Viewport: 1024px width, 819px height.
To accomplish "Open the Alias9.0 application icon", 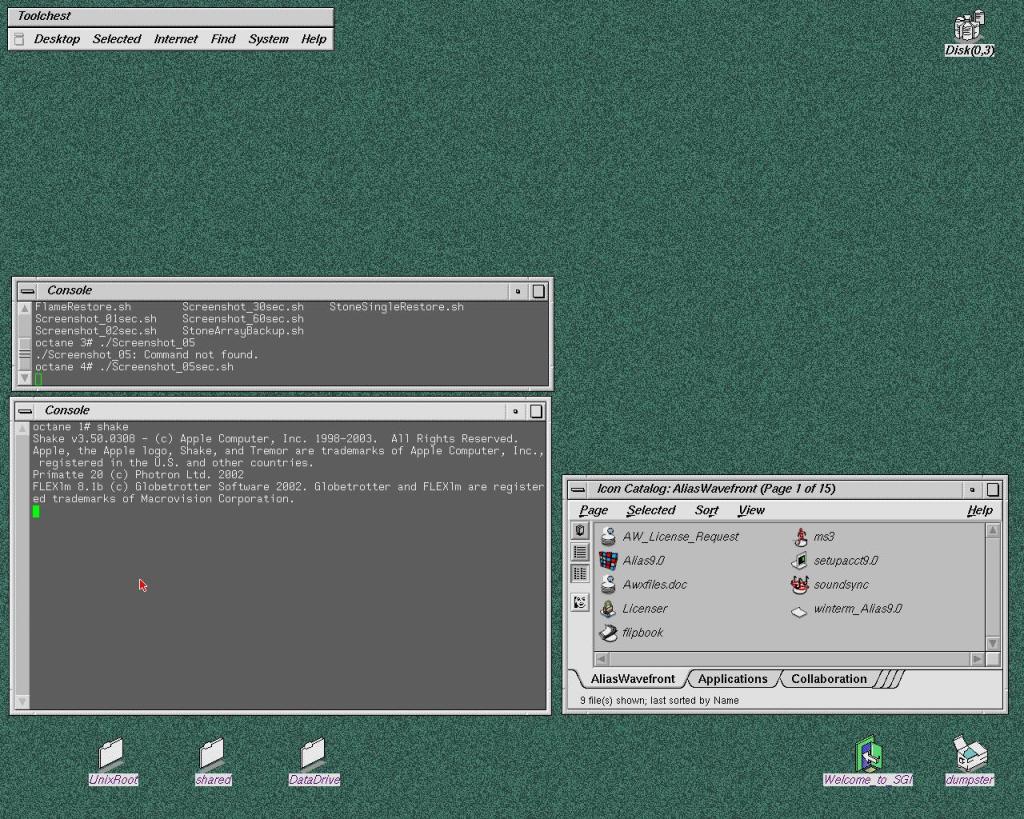I will 608,561.
